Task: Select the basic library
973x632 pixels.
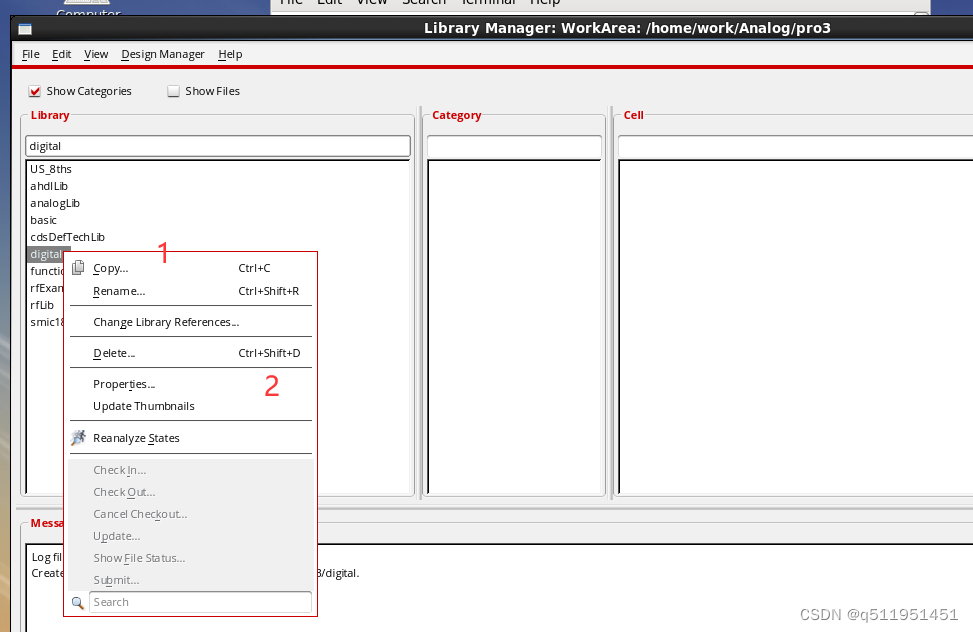Action: 43,220
